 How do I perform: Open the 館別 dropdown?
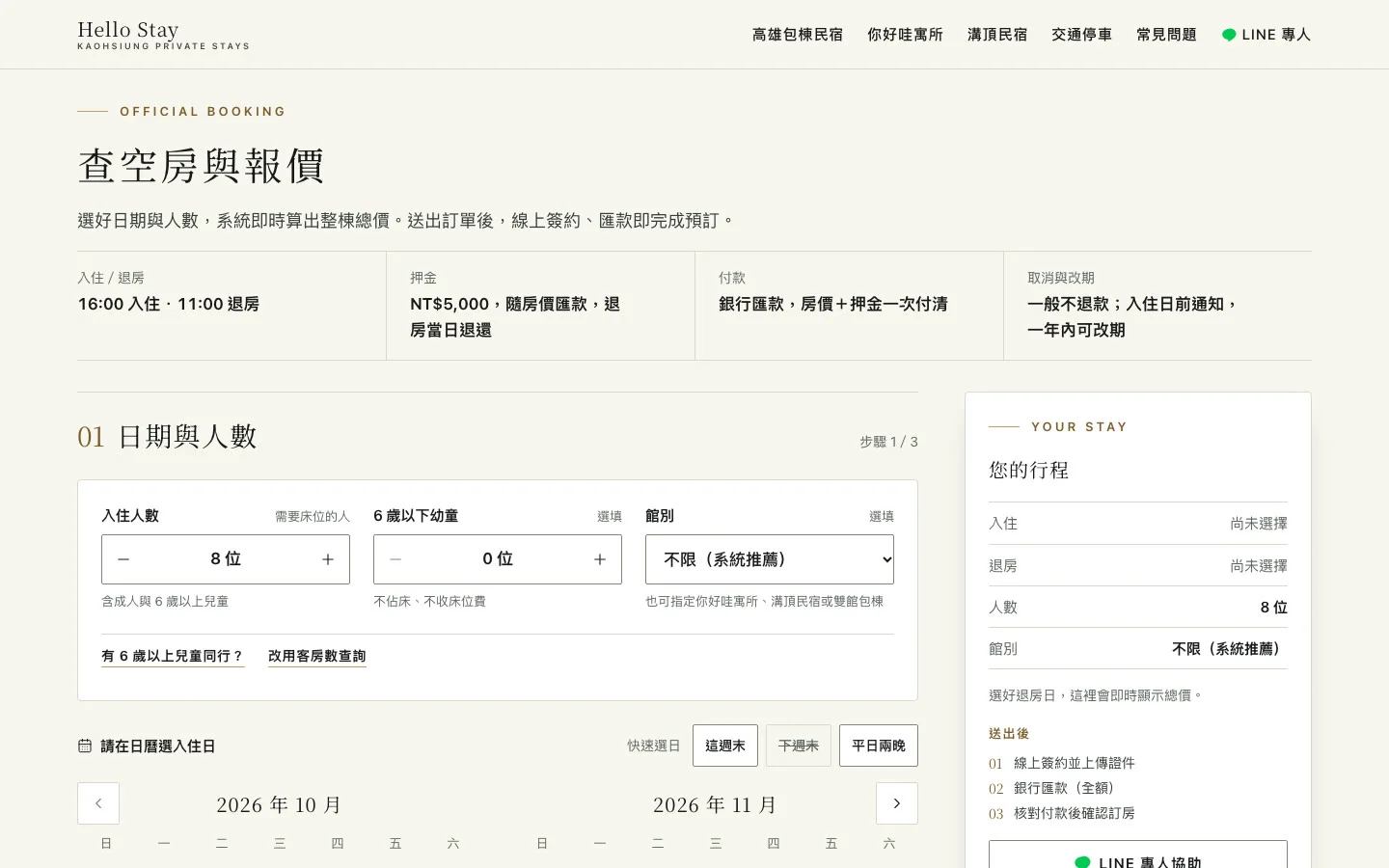770,559
